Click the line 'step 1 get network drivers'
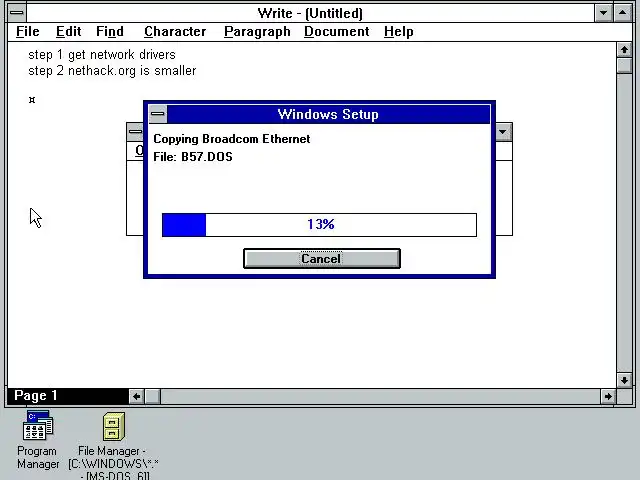This screenshot has height=480, width=640. point(102,55)
